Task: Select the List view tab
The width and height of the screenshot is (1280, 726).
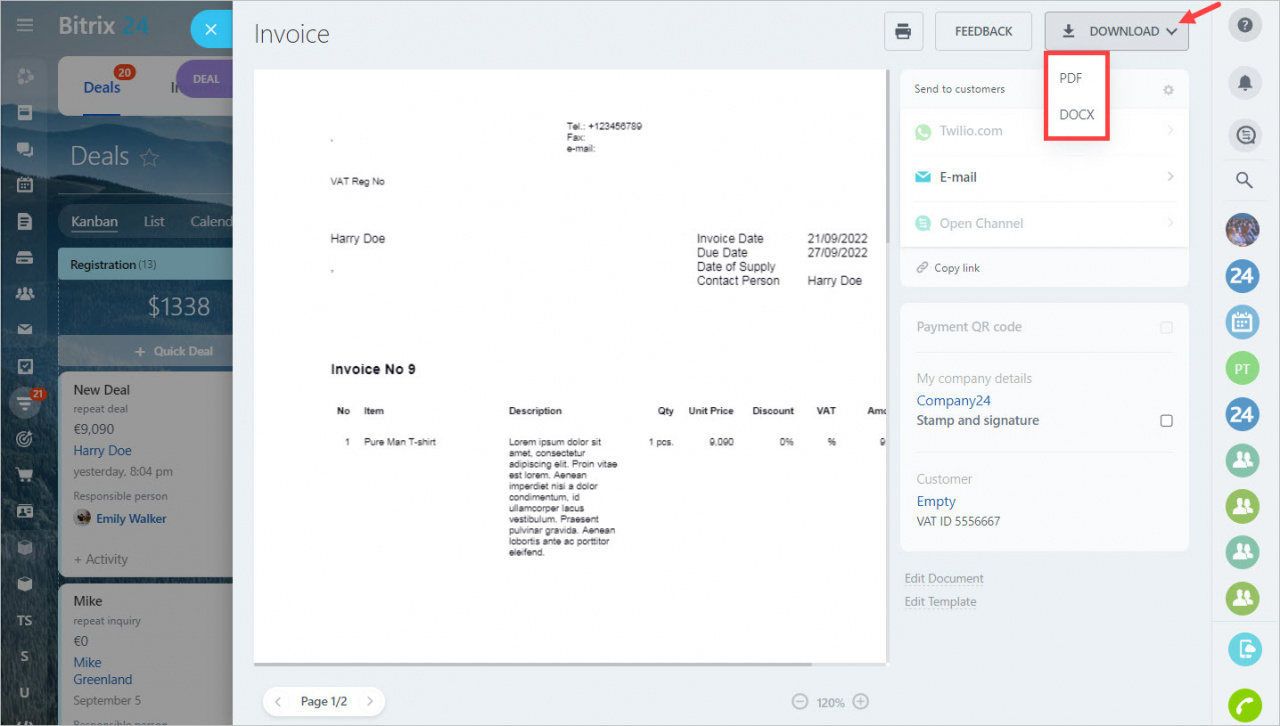Action: pyautogui.click(x=154, y=222)
